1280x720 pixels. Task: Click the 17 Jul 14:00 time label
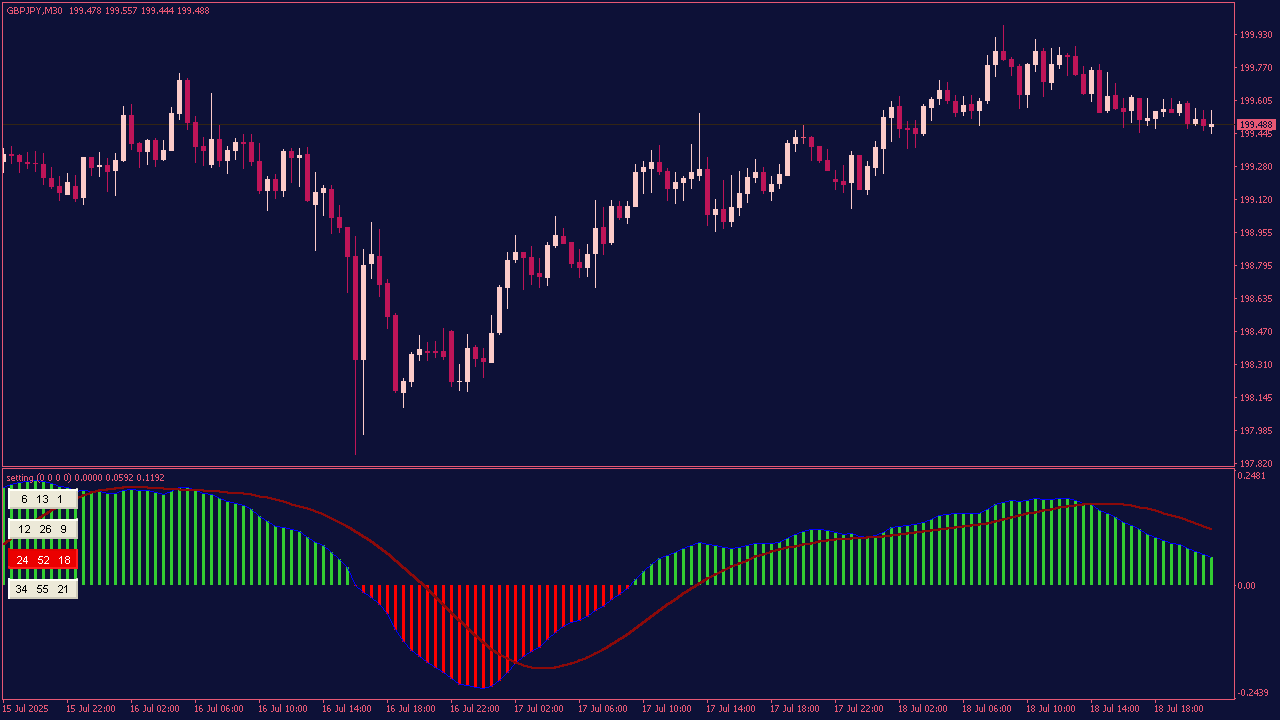click(730, 709)
